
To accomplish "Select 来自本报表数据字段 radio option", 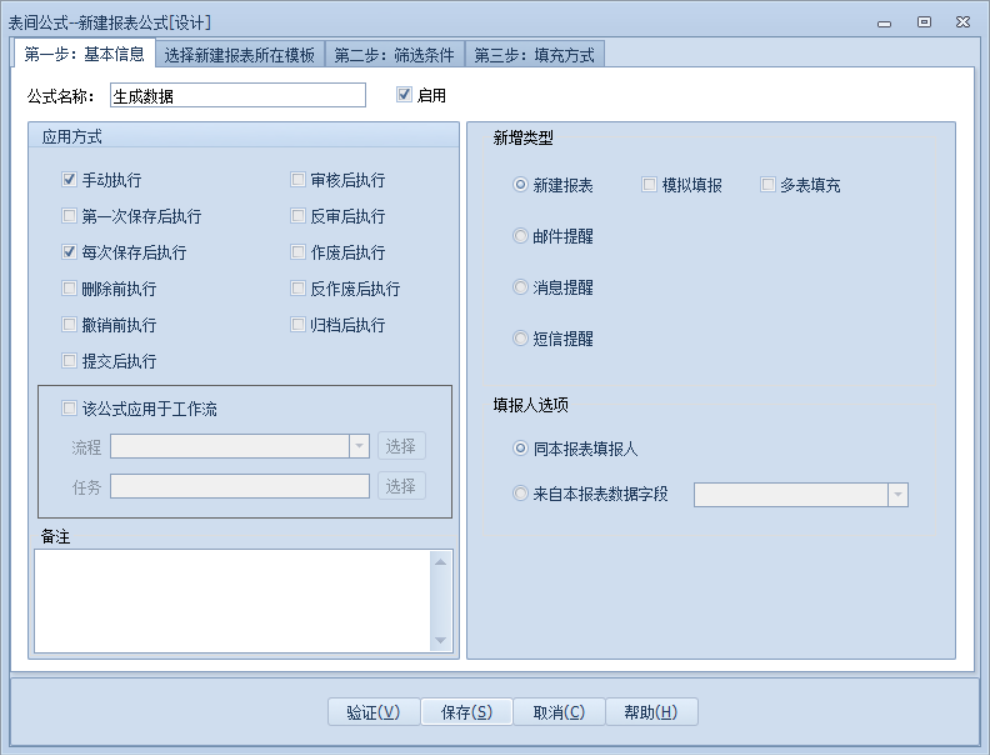I will point(520,494).
